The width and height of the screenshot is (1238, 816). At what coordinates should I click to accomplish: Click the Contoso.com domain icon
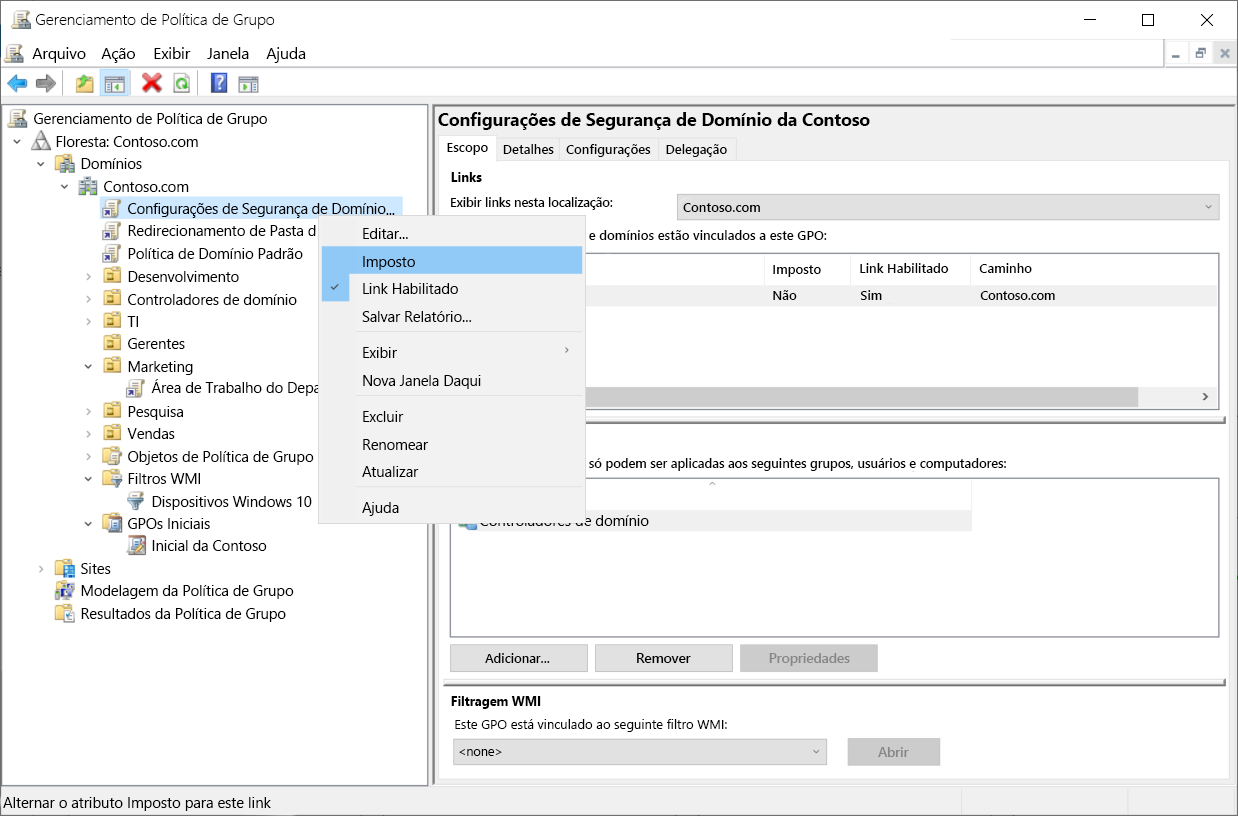89,186
